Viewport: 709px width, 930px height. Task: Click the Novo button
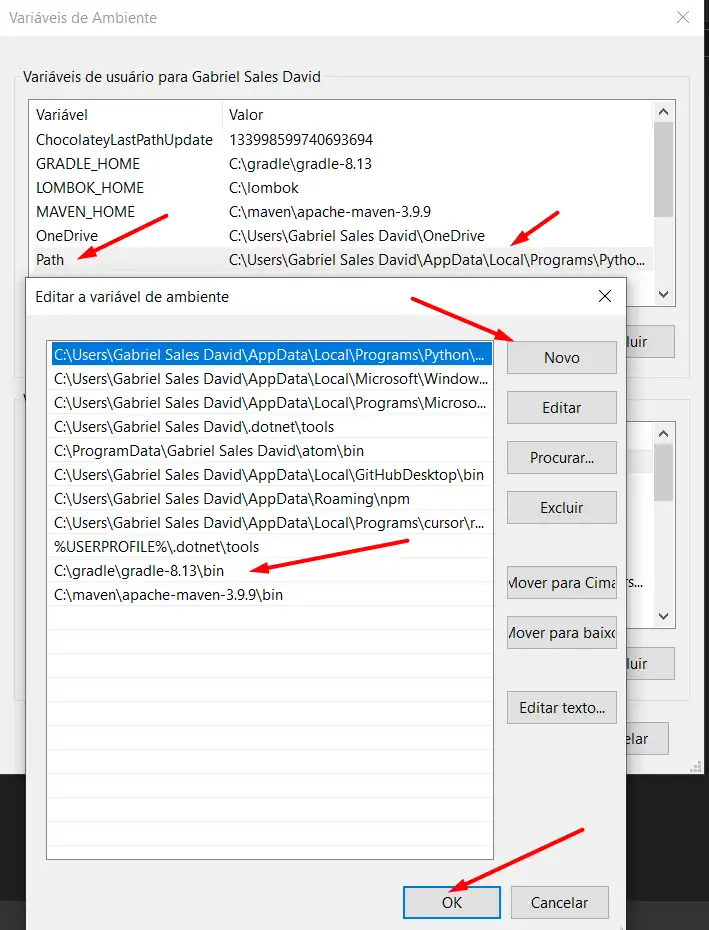pyautogui.click(x=561, y=358)
